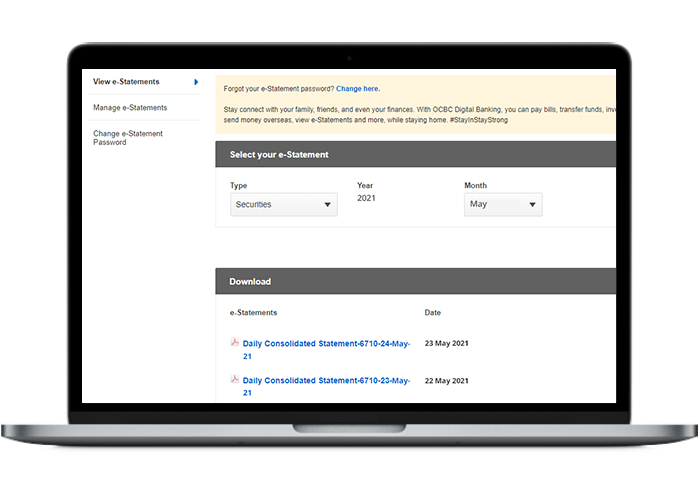Viewport: 700px width, 500px height.
Task: Download Daily Consolidated Statement-6710-23-May-21
Action: 326,386
